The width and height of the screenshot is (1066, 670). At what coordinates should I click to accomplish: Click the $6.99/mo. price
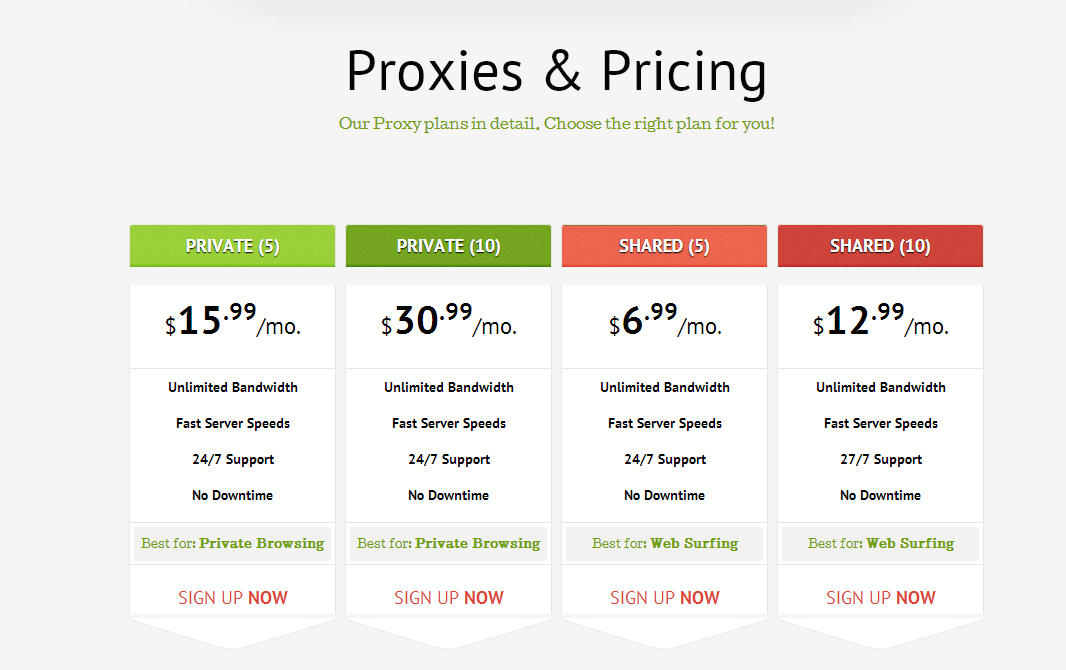(665, 320)
